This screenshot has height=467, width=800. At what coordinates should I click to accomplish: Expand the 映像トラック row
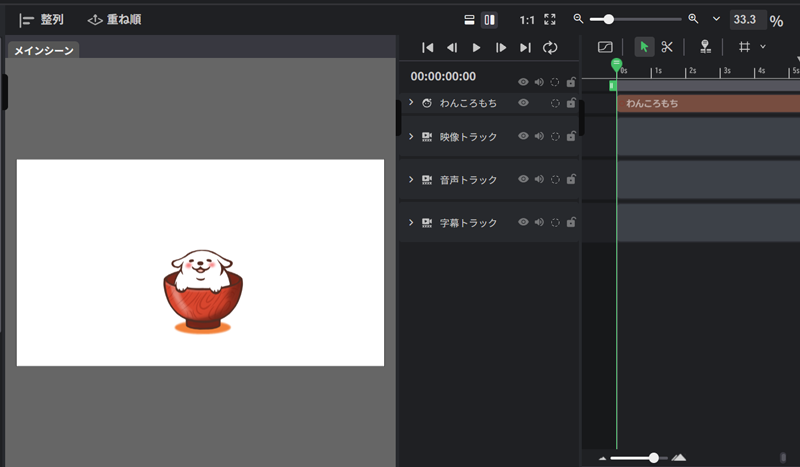point(411,136)
